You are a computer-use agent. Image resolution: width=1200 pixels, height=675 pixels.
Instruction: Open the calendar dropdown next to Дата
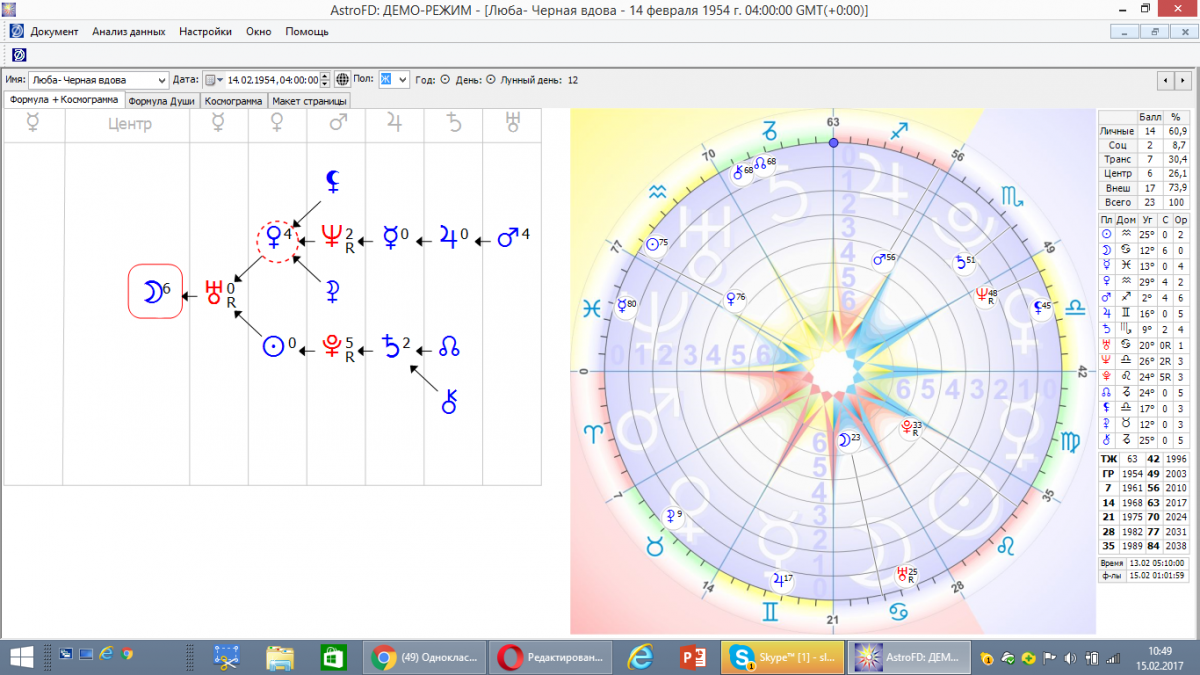(214, 80)
